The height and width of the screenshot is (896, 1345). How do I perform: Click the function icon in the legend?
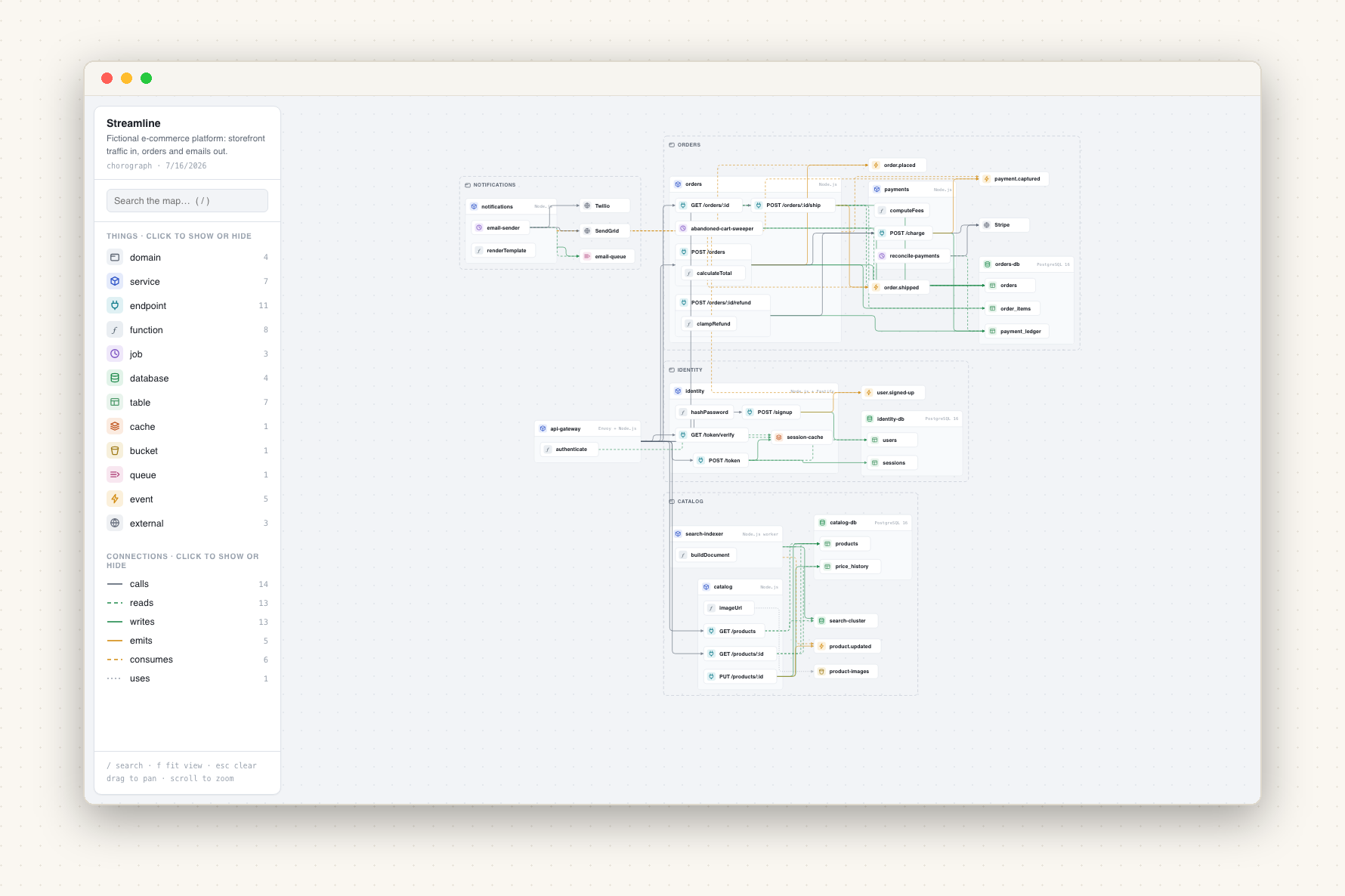(115, 330)
